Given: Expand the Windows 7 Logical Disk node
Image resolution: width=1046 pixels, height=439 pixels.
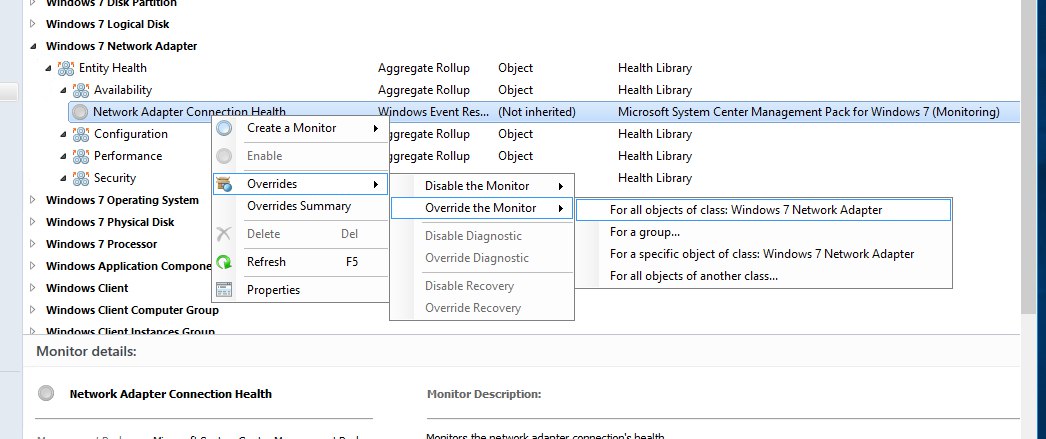Looking at the screenshot, I should coord(33,24).
